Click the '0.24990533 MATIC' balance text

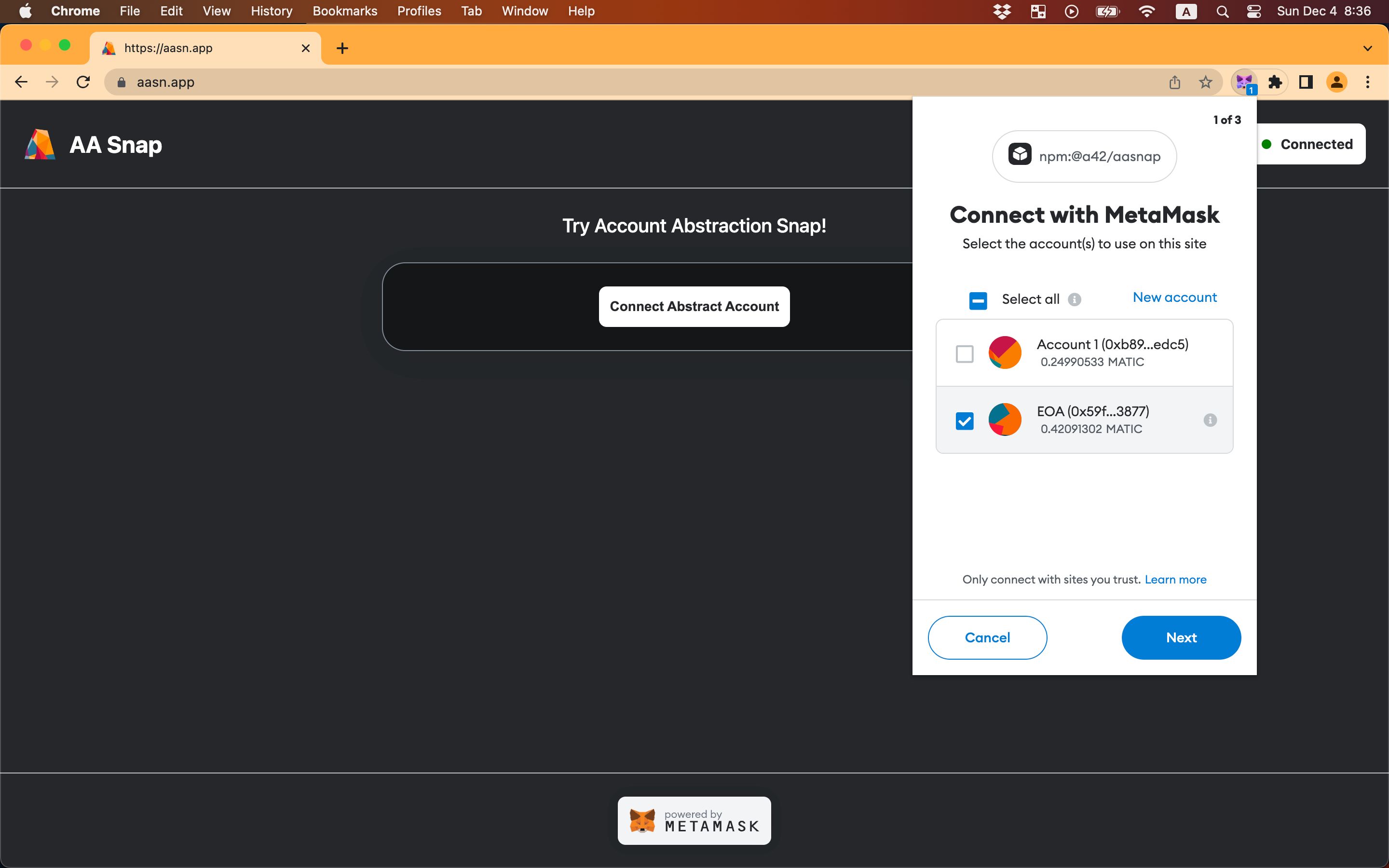coord(1092,362)
